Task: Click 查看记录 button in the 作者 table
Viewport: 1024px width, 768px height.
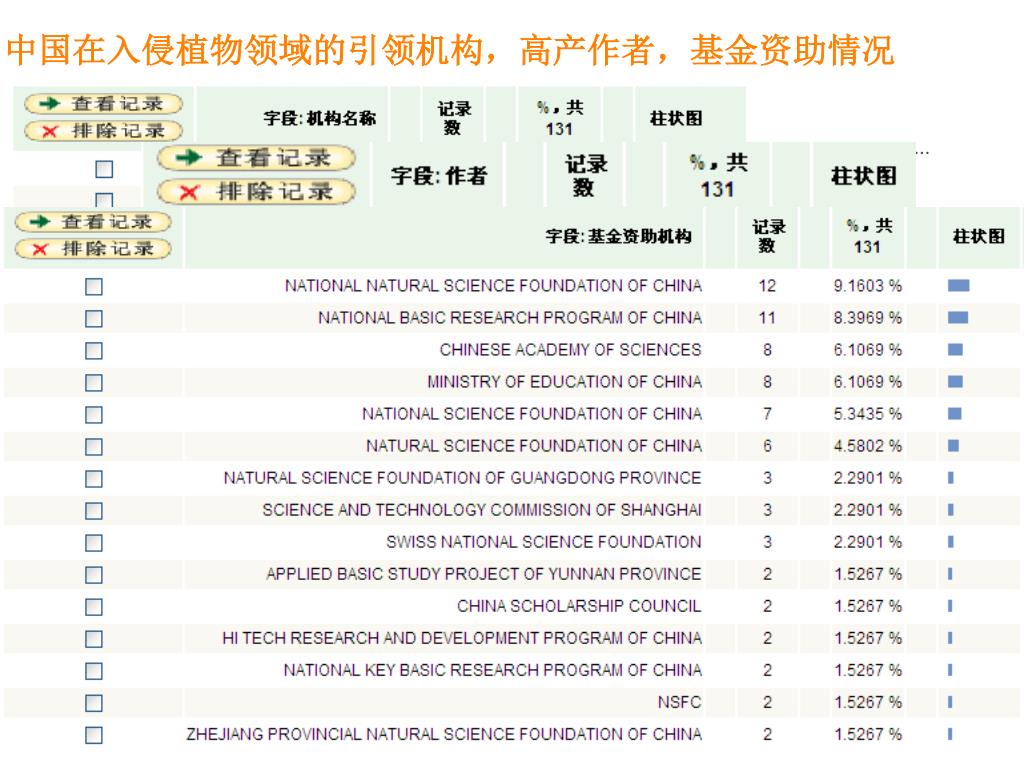Action: 257,157
